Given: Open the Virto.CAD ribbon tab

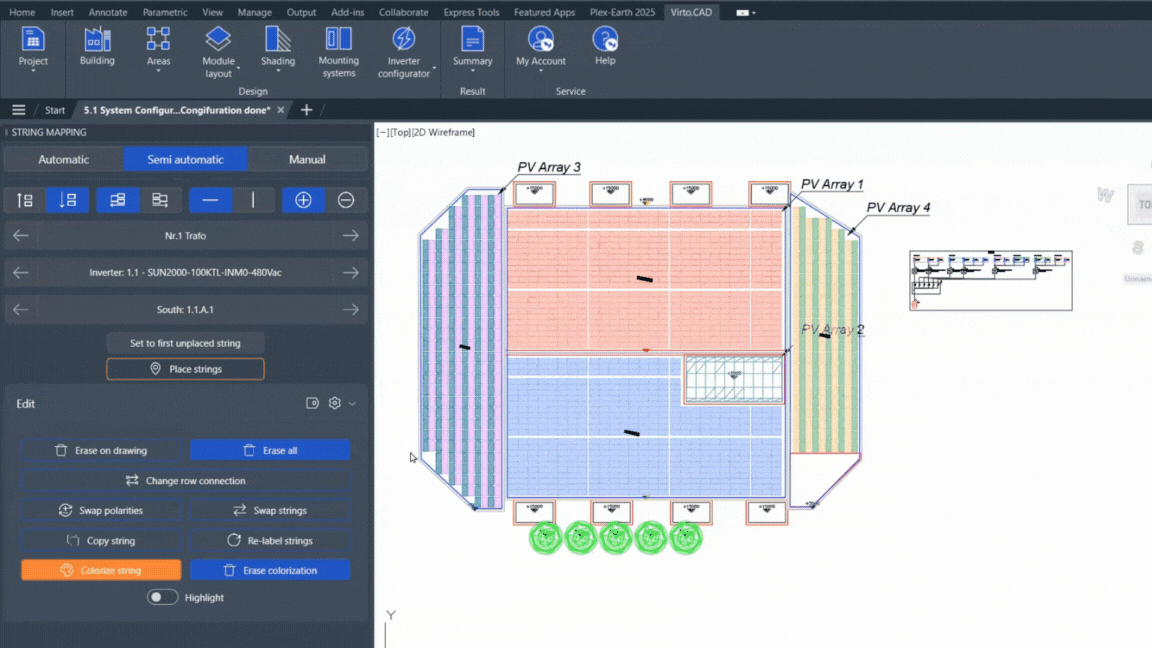Looking at the screenshot, I should [x=691, y=12].
